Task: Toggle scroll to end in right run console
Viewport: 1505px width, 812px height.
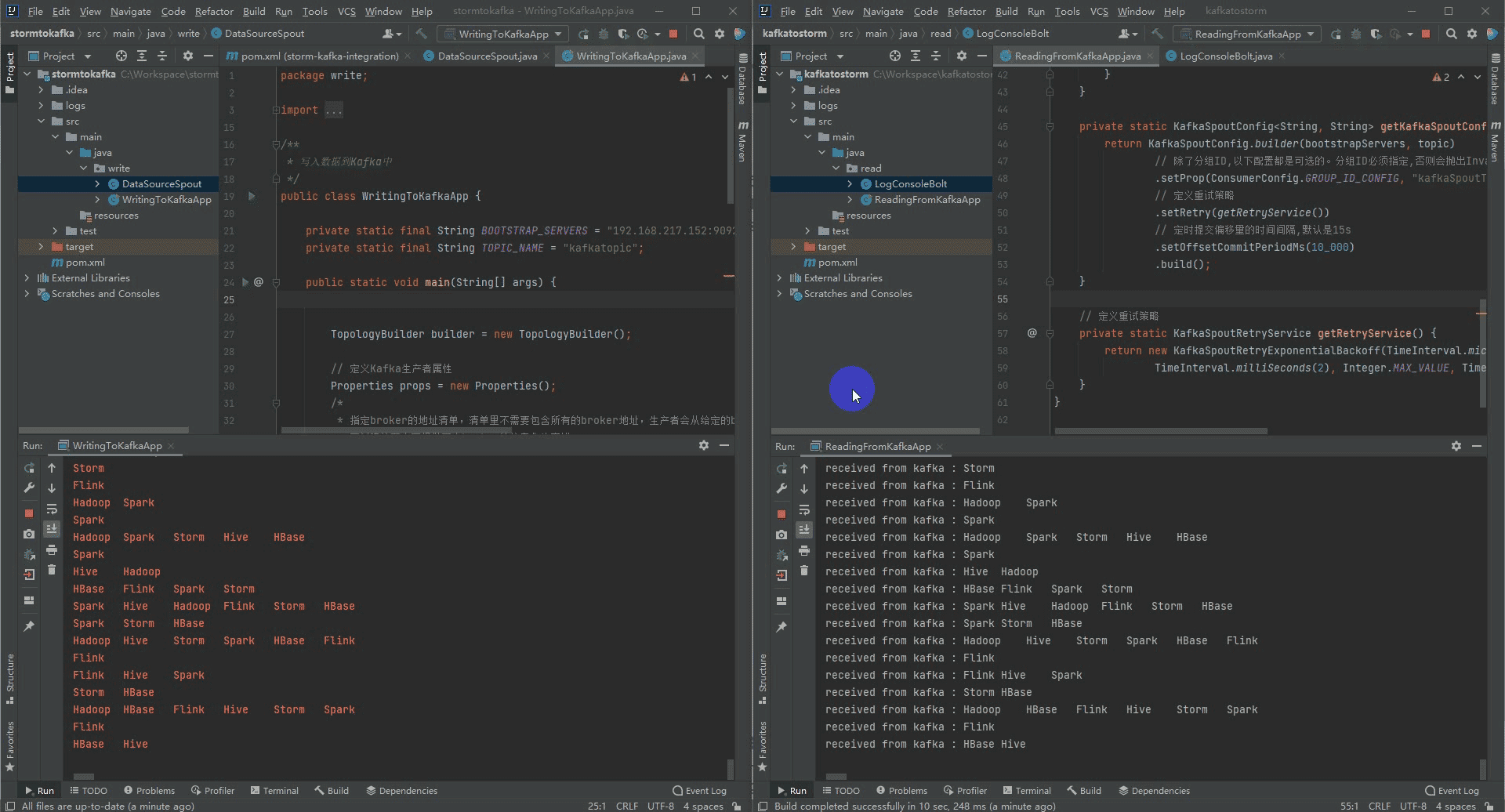Action: click(x=804, y=530)
